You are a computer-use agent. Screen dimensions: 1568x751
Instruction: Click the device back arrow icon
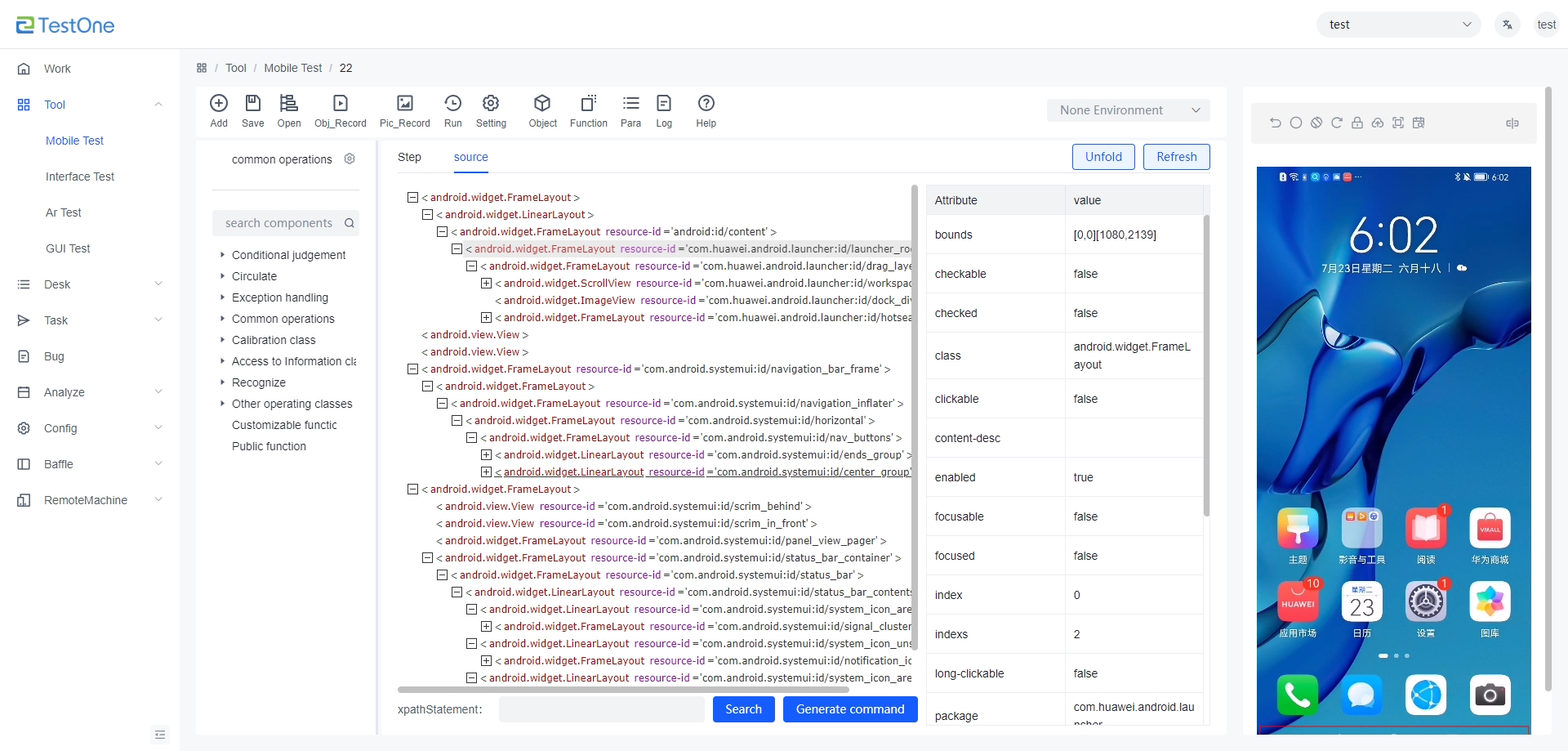point(1276,123)
